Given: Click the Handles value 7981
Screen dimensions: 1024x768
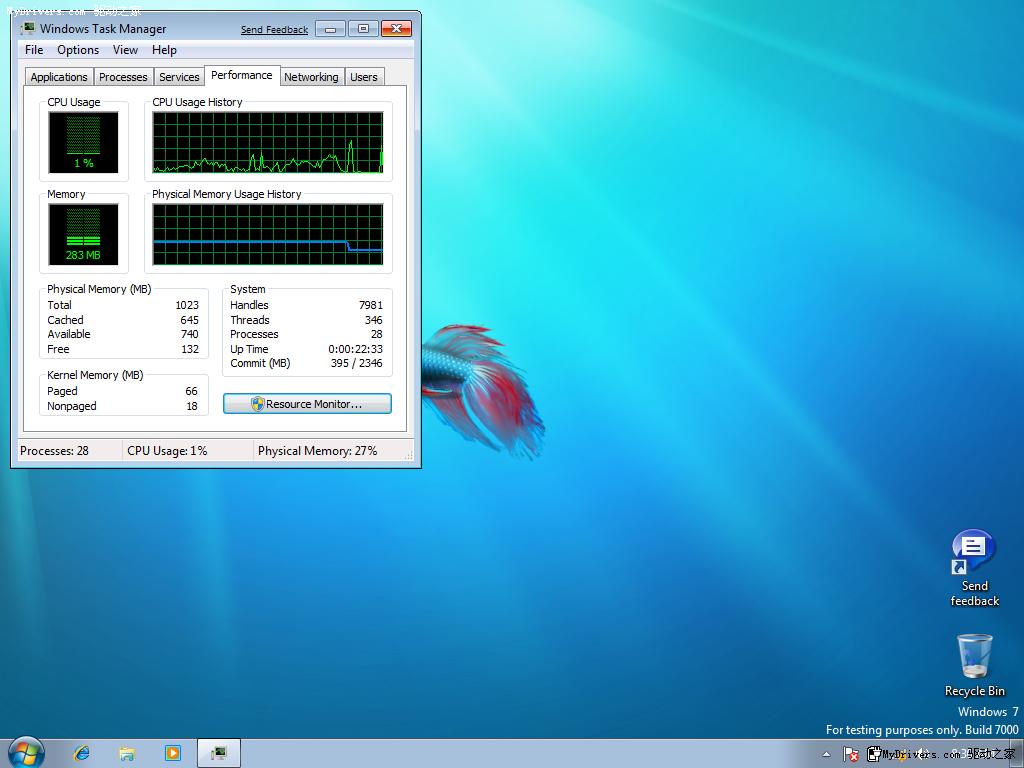Looking at the screenshot, I should pyautogui.click(x=370, y=305).
